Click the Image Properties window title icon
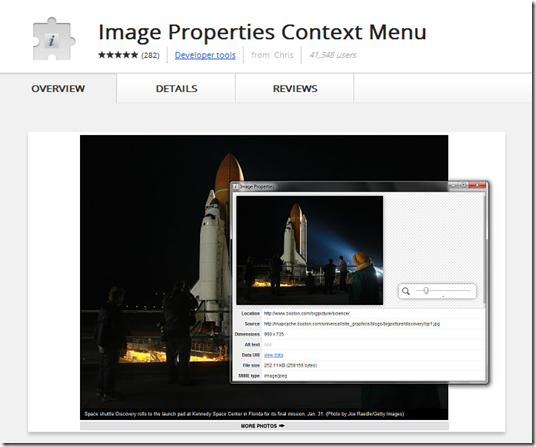 [236, 187]
